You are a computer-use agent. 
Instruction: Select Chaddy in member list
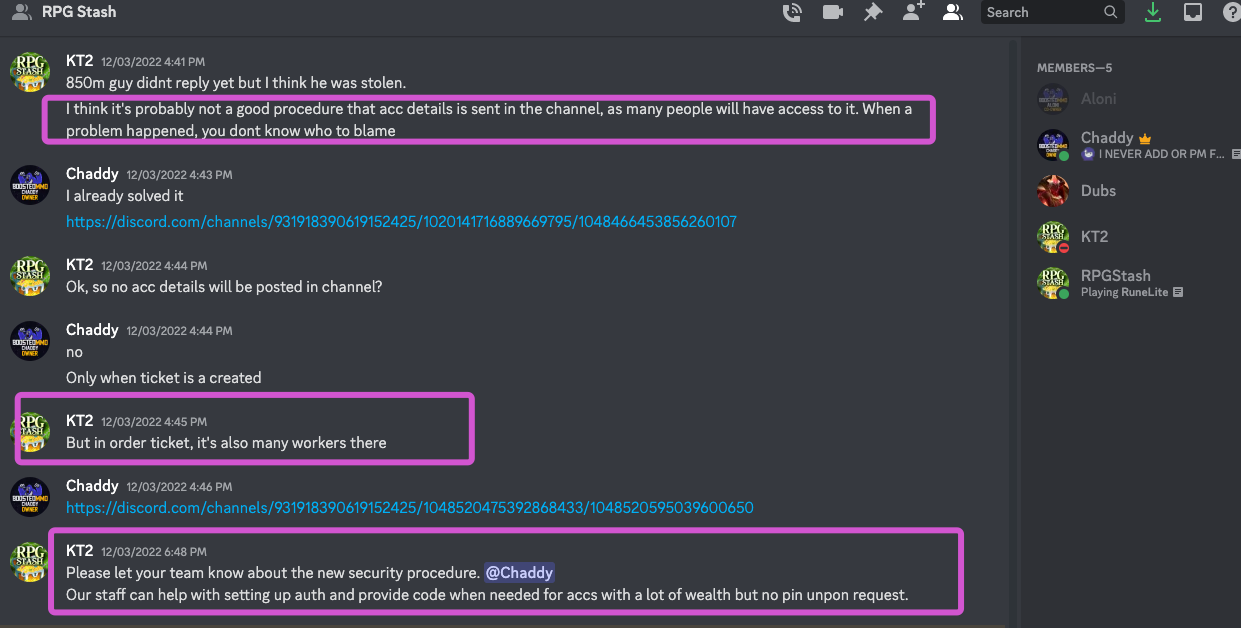click(x=1136, y=145)
